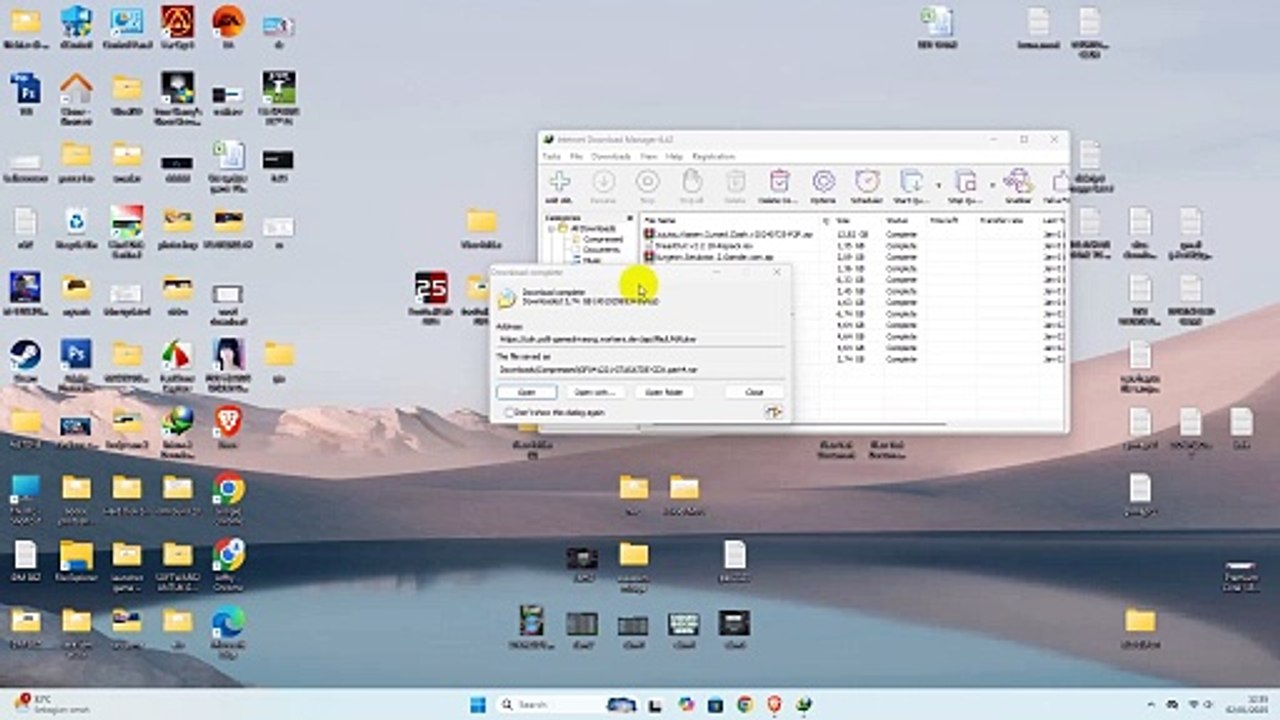
Task: Click the Stop All hand icon in IDM
Action: click(692, 181)
